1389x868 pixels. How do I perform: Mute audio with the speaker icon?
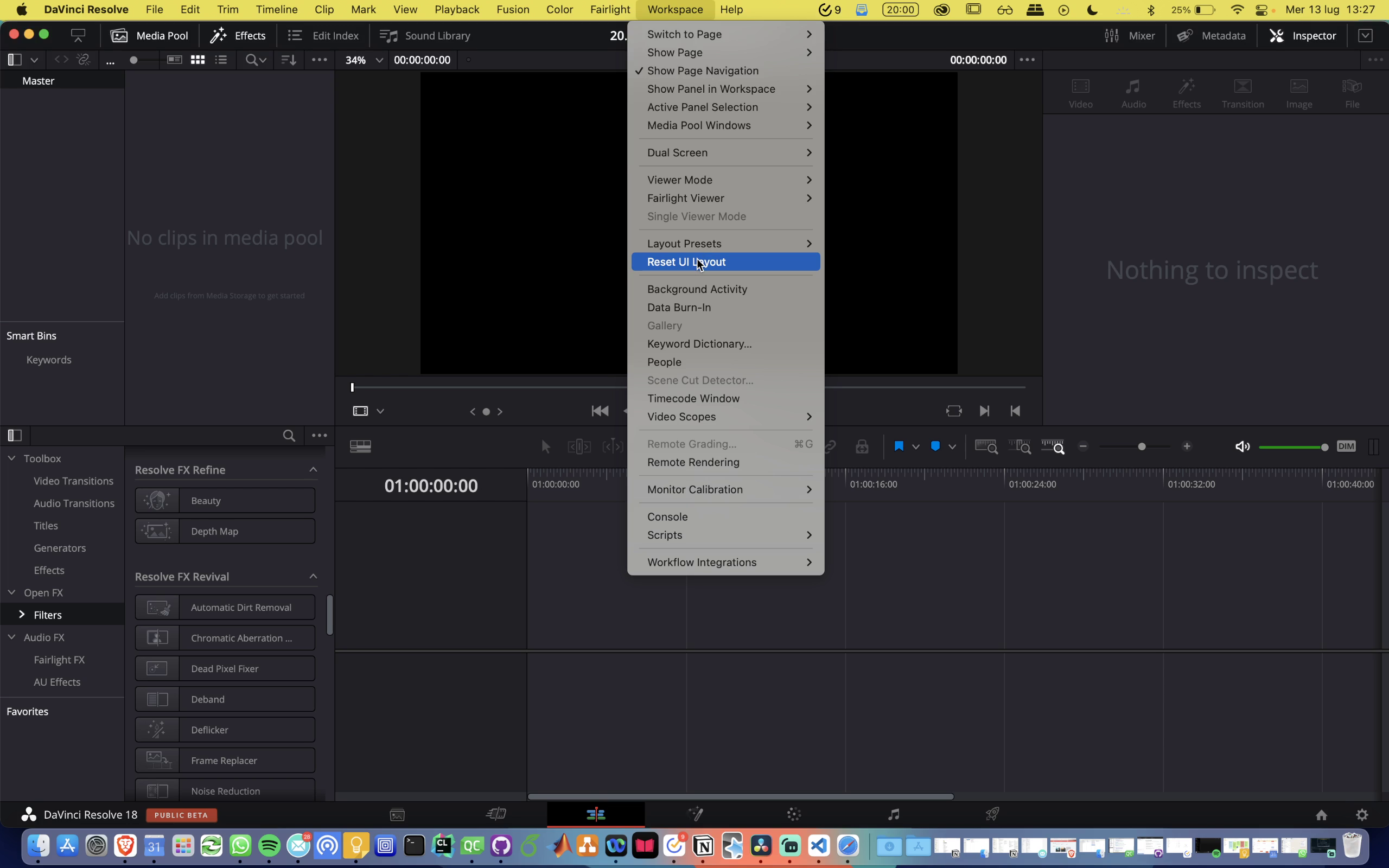coord(1243,446)
